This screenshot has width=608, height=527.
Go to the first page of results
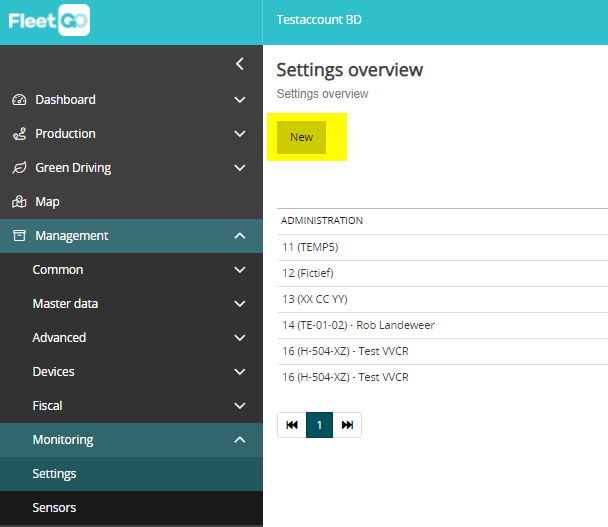click(292, 425)
